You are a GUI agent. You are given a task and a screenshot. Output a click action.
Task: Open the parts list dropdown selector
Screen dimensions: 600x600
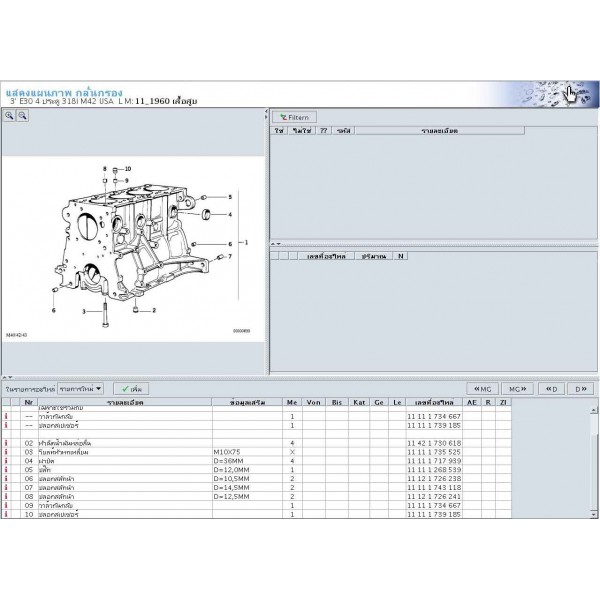pos(81,387)
